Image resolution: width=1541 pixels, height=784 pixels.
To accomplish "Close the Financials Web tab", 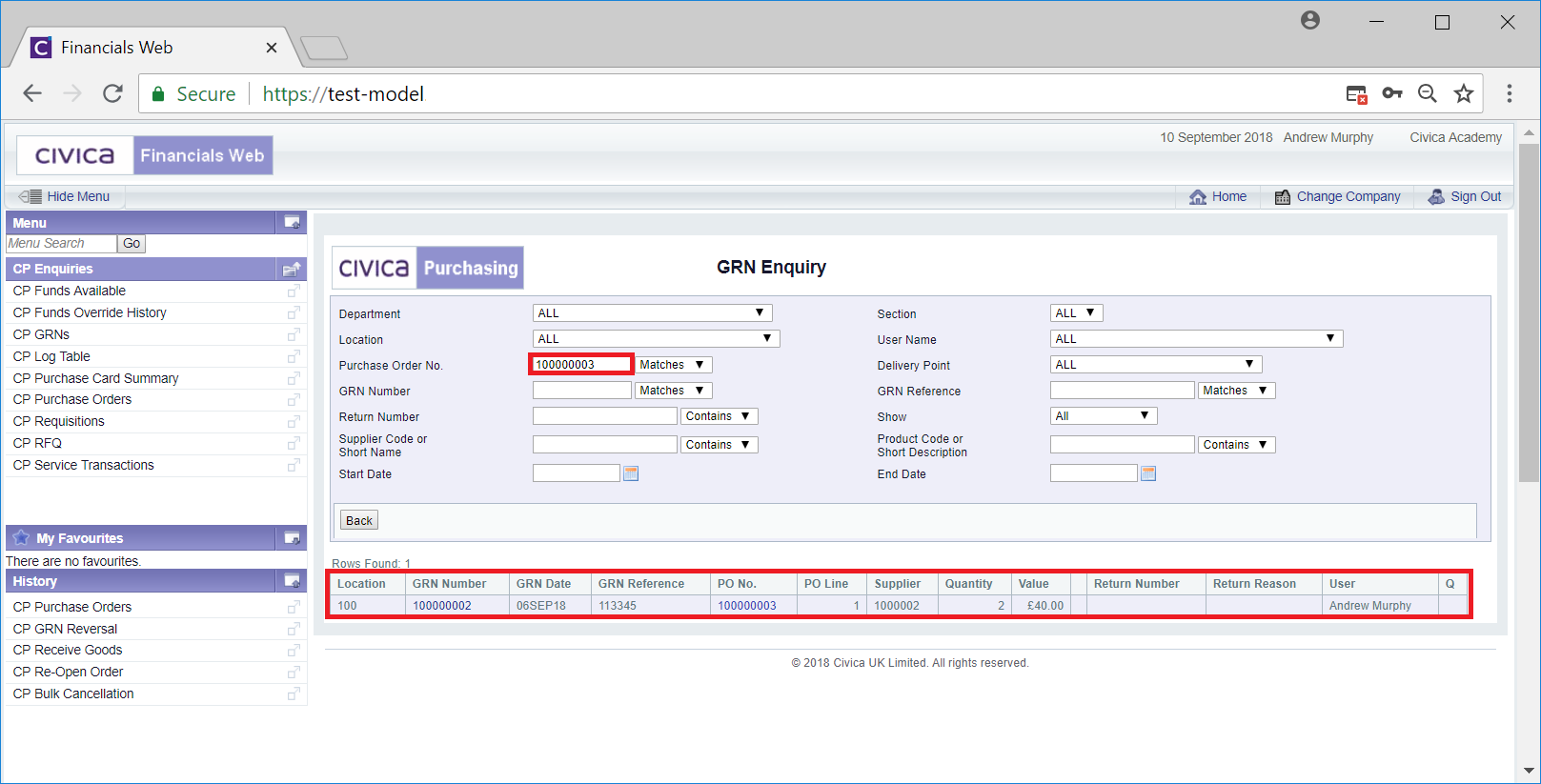I will click(x=272, y=48).
